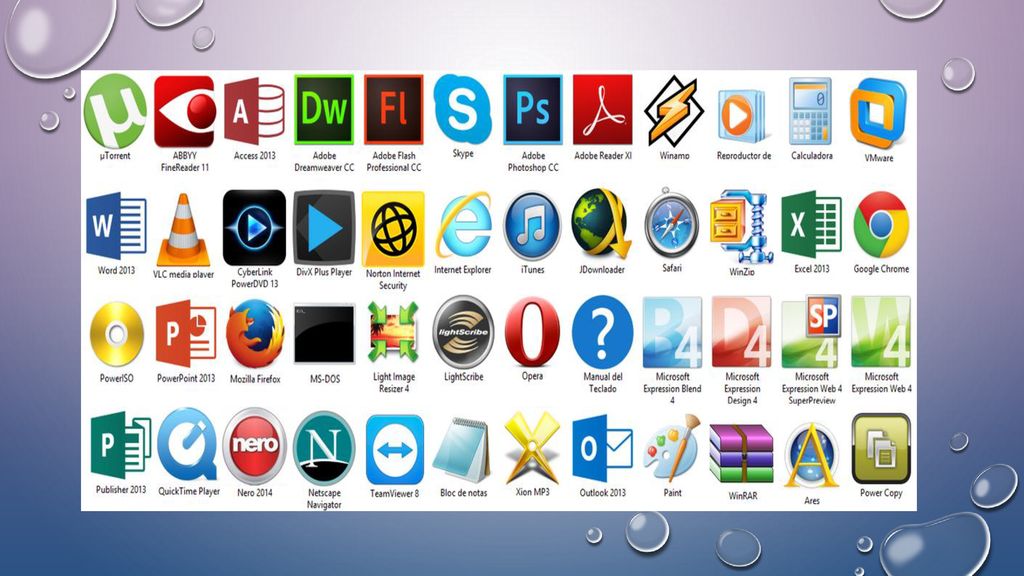Viewport: 1024px width, 576px height.
Task: Open the Netscape Navigator icon
Action: (323, 447)
